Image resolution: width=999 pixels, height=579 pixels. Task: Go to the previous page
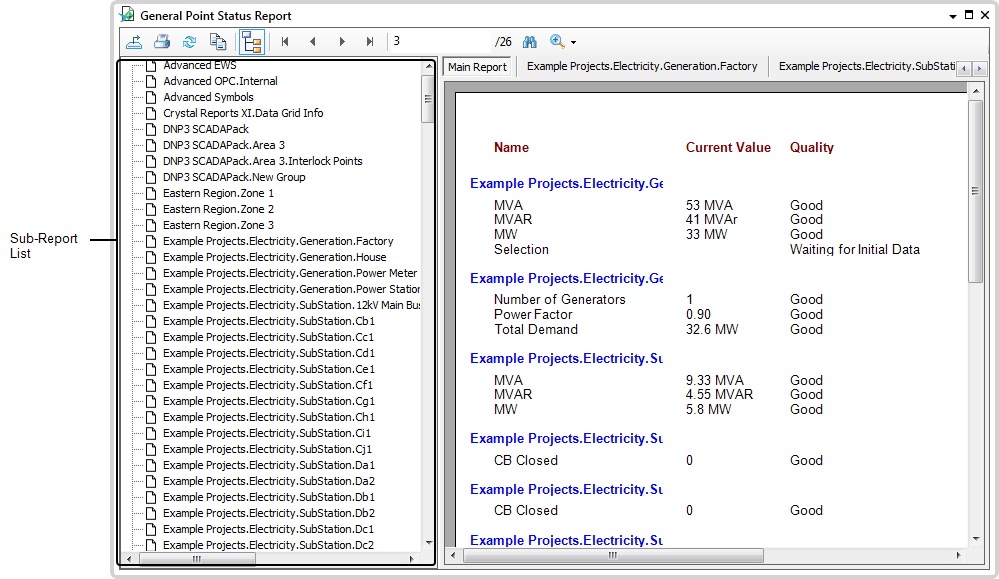[313, 42]
